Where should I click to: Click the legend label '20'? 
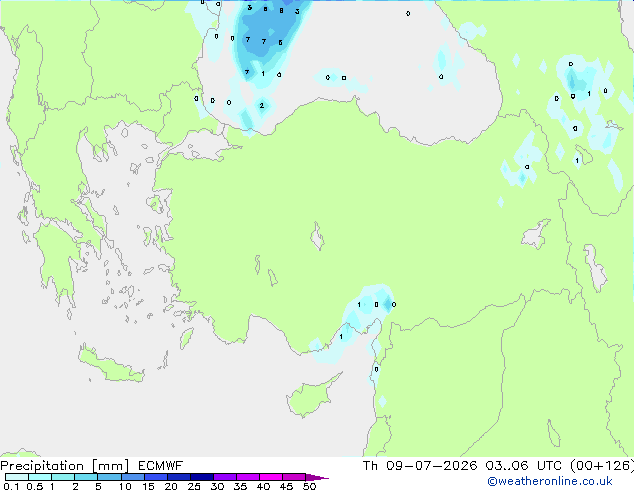171,486
